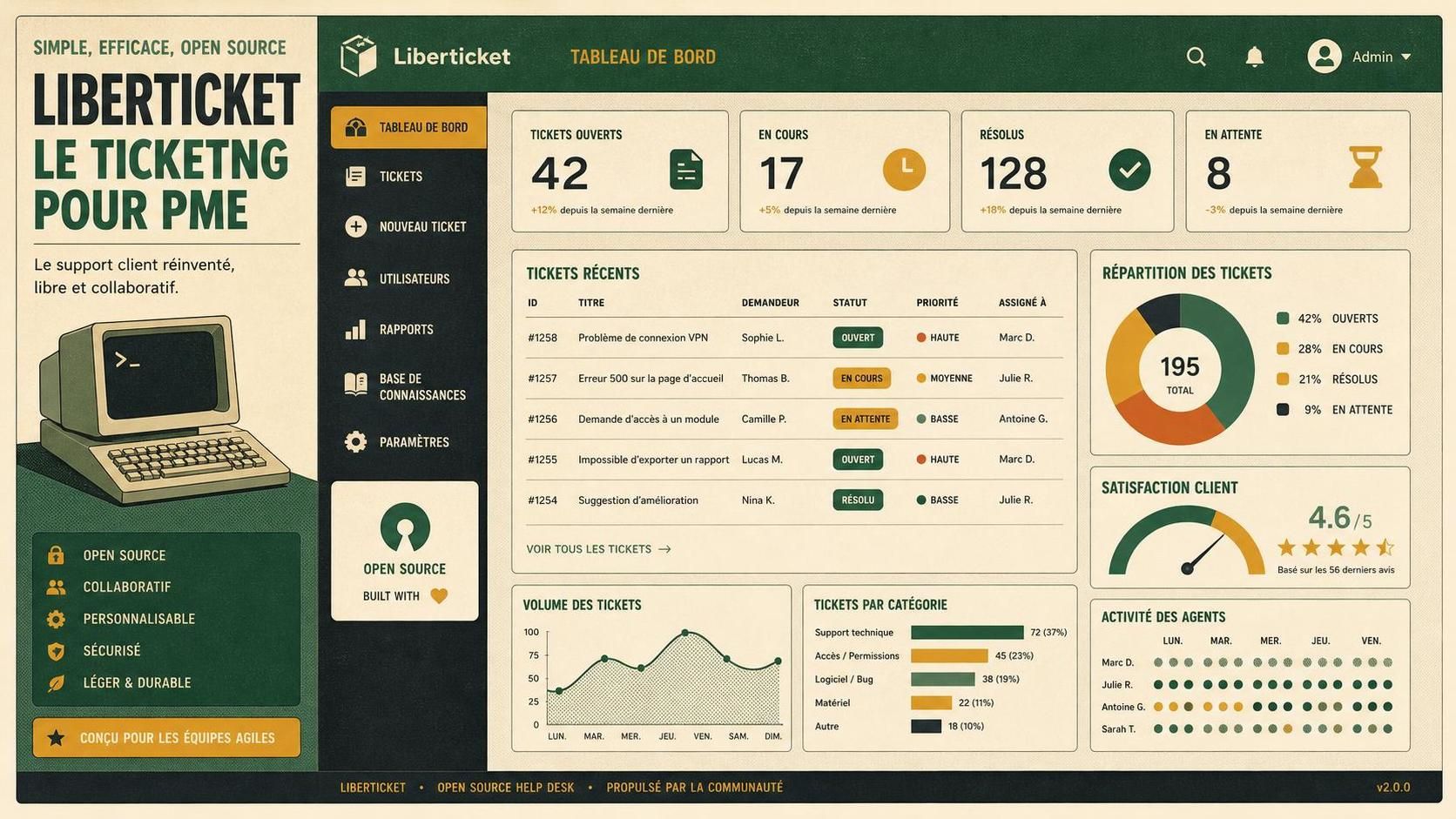Click En cours legend swatch

[1283, 349]
